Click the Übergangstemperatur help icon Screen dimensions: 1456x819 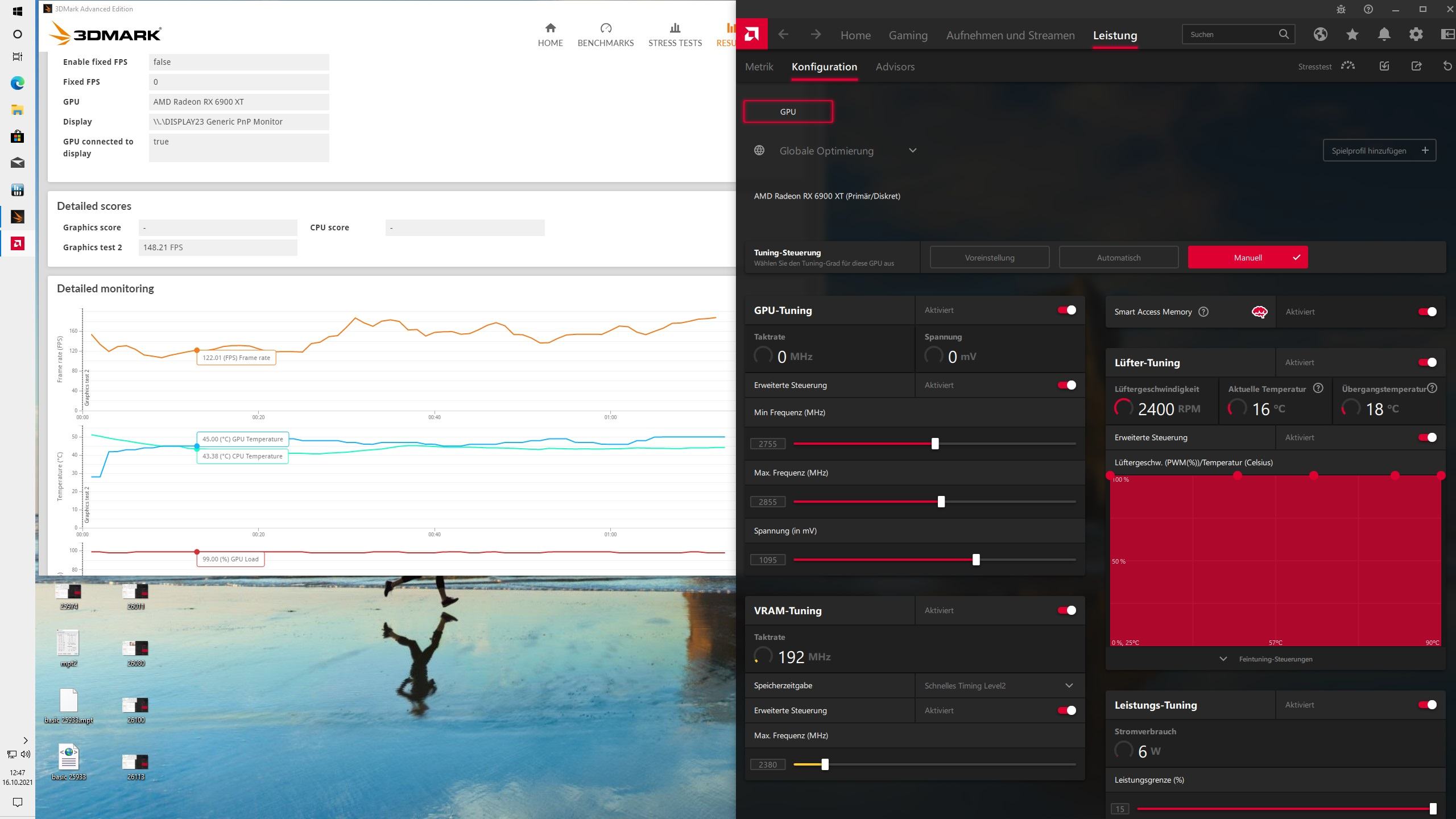point(1432,388)
